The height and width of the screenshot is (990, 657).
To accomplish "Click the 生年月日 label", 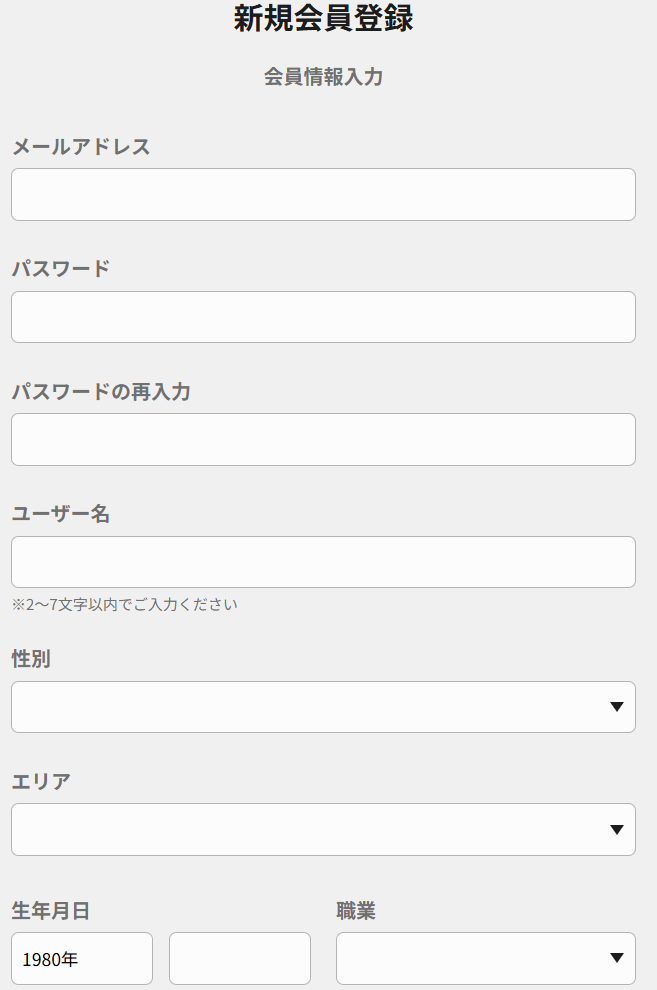I will (x=51, y=911).
